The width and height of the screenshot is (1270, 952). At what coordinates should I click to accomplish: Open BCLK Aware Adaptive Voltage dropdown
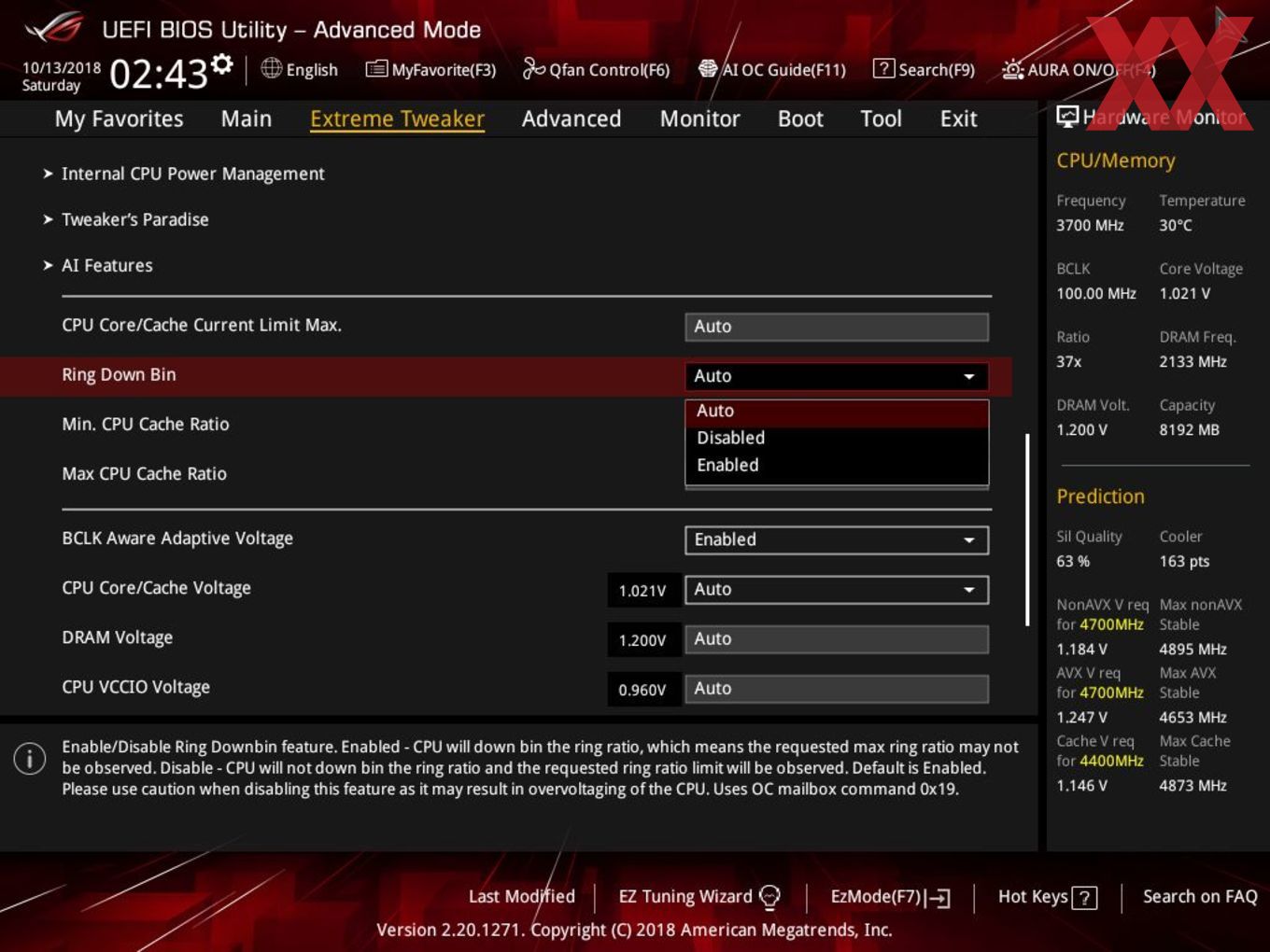click(x=837, y=539)
